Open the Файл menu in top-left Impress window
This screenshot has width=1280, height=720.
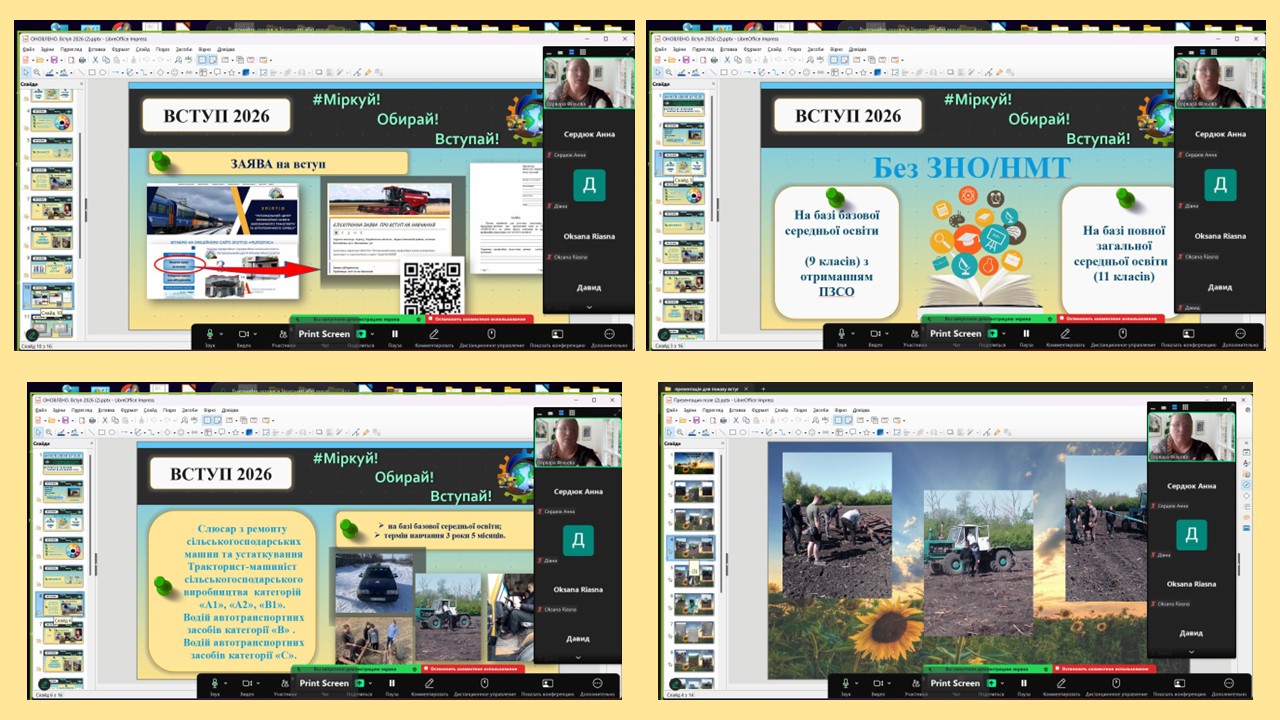[x=29, y=49]
